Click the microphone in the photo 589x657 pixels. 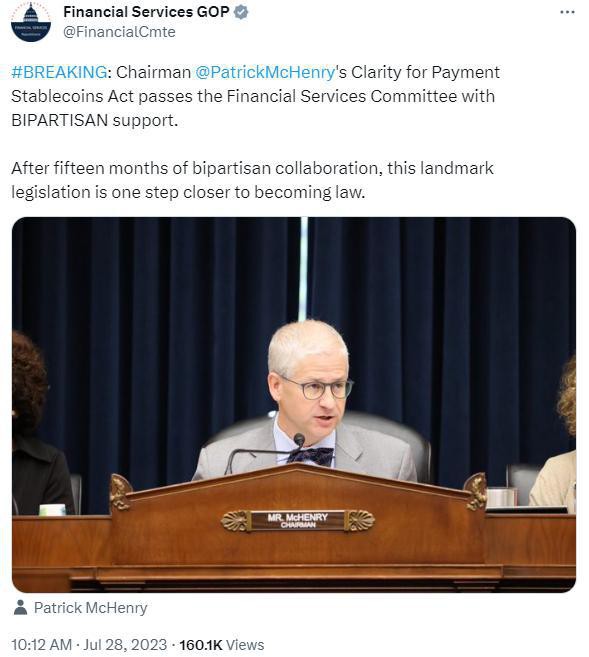tap(299, 440)
